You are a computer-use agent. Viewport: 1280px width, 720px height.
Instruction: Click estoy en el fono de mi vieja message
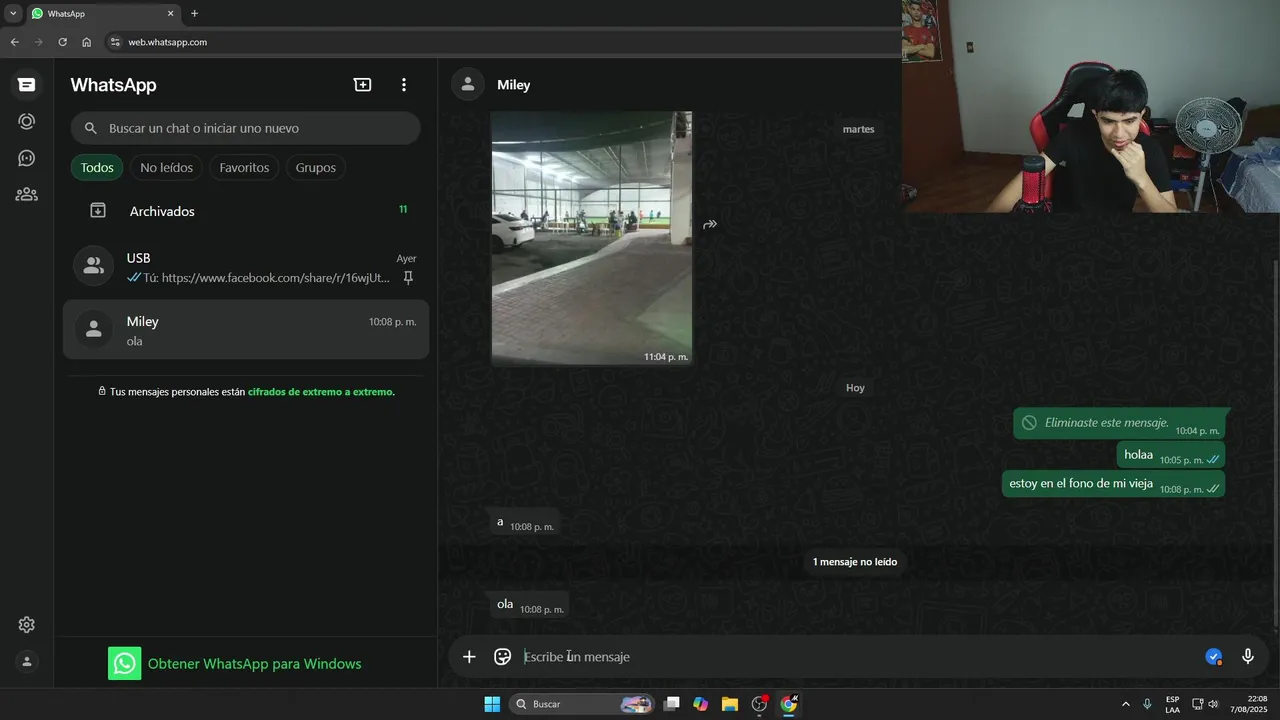pos(1113,484)
